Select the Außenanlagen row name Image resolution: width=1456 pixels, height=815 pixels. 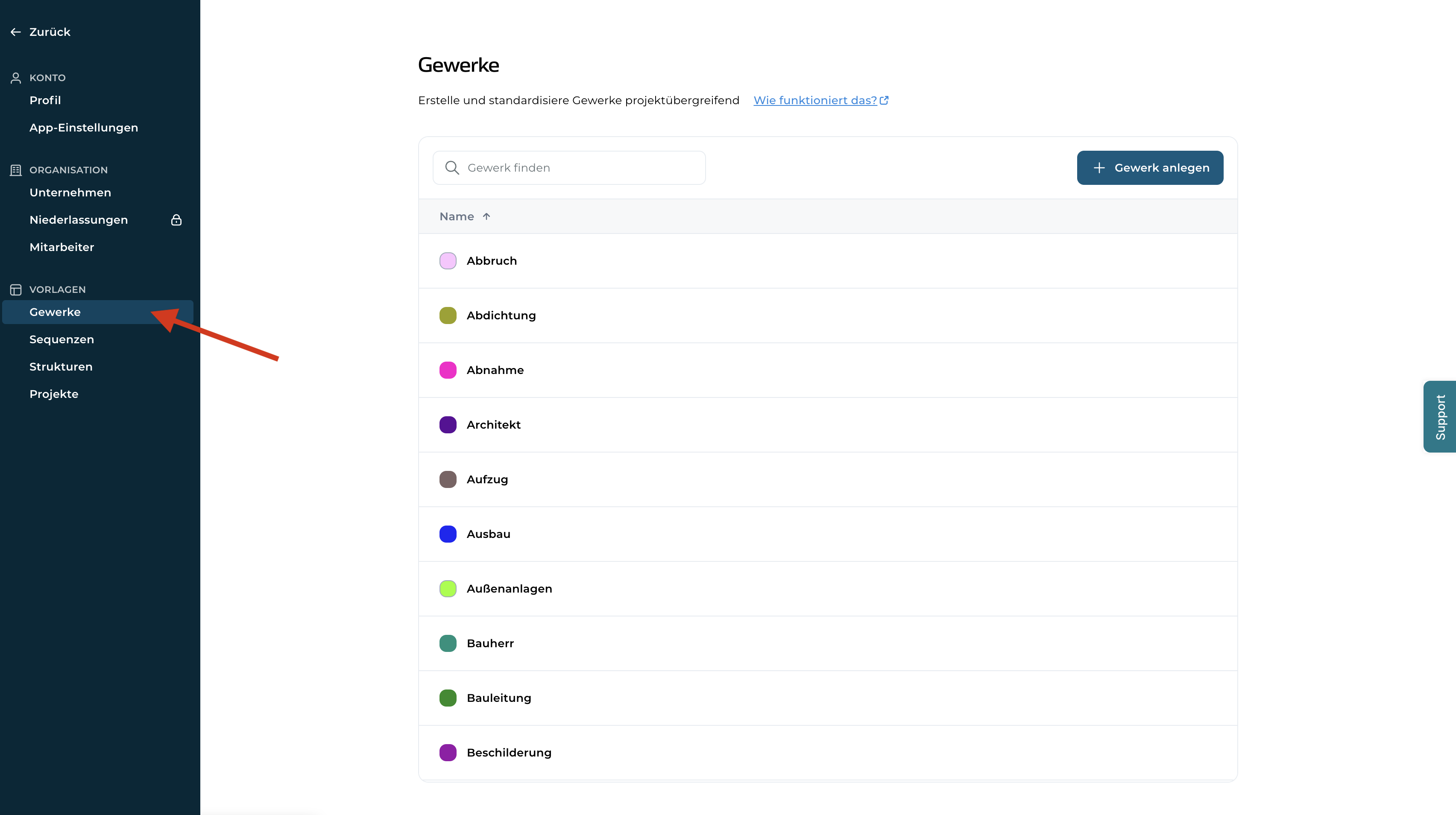pos(509,589)
